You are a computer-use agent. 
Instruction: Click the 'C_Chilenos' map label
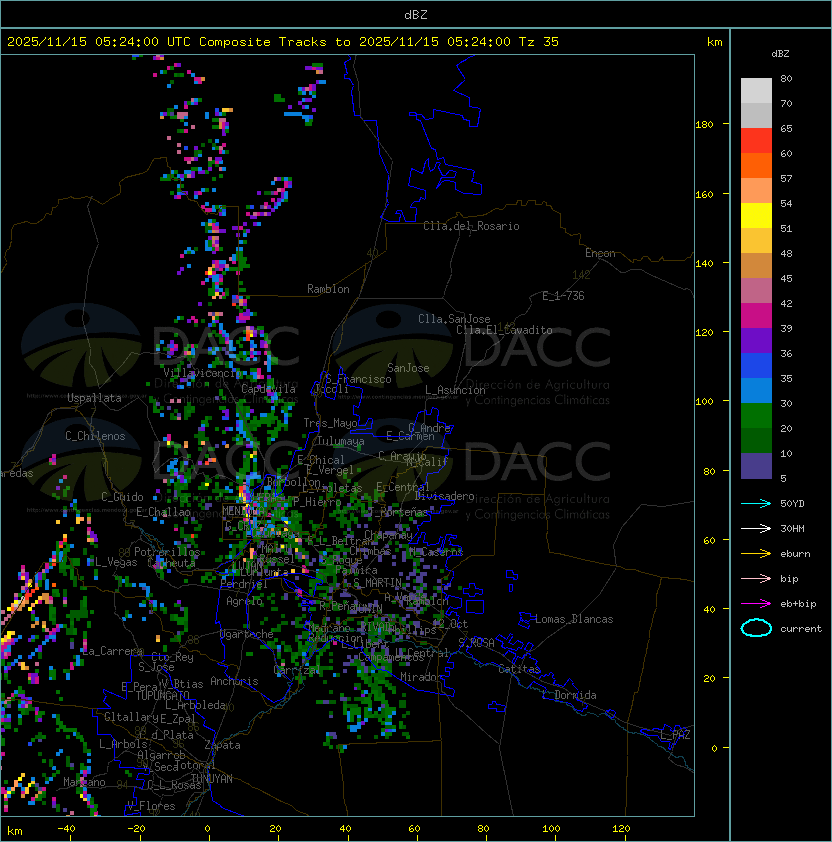(95, 436)
